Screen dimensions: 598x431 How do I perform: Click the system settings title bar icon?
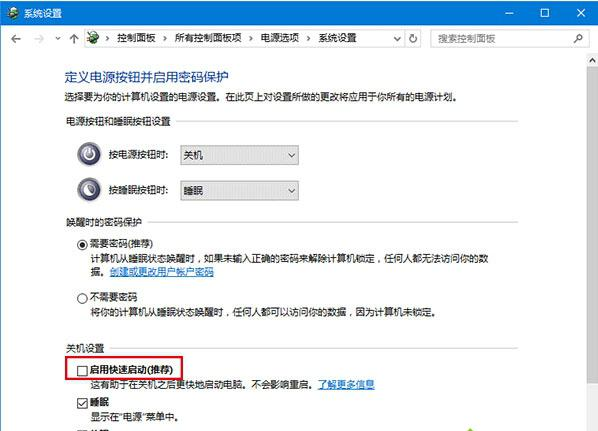pyautogui.click(x=13, y=13)
